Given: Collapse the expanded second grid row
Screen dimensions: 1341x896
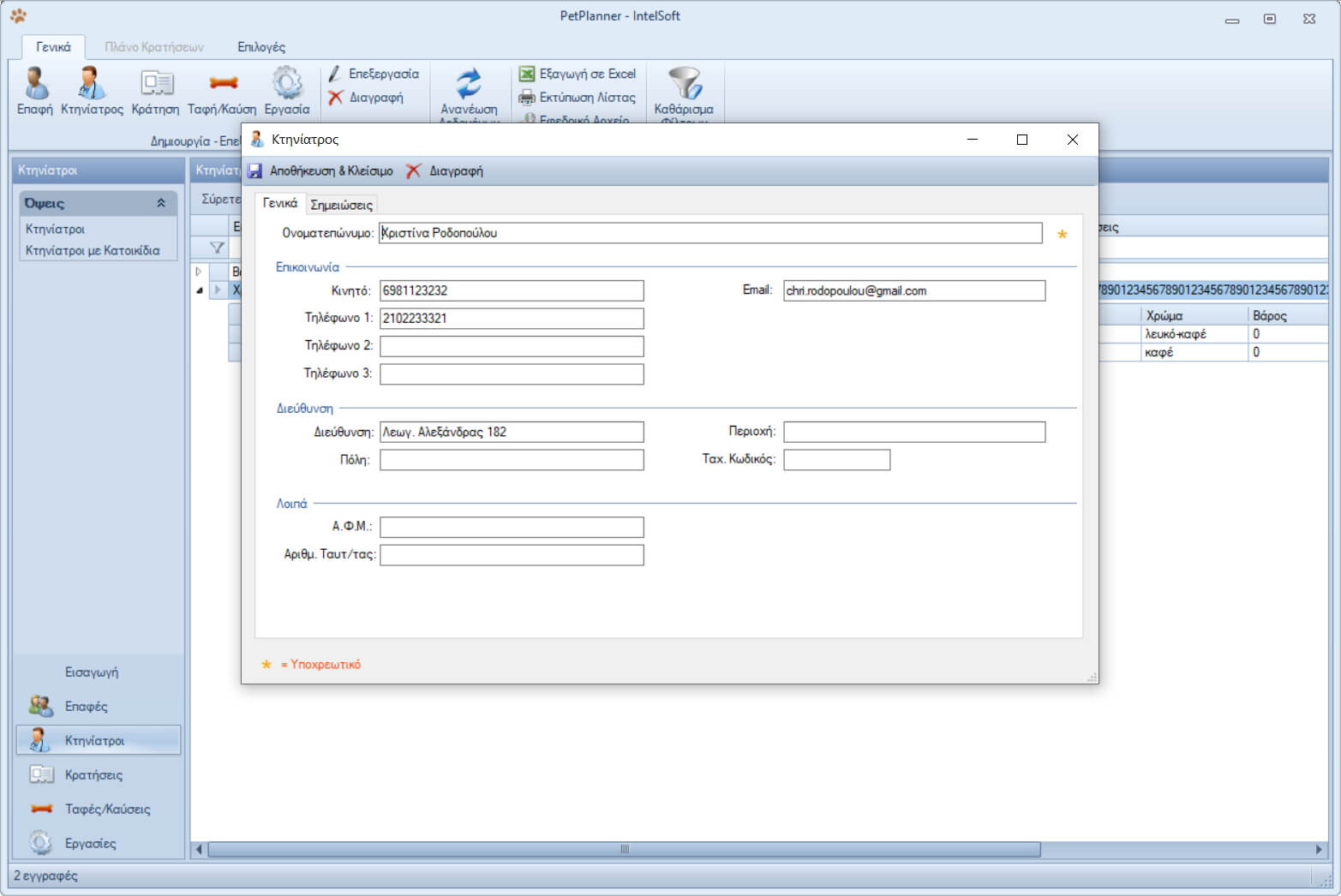Looking at the screenshot, I should (x=200, y=290).
